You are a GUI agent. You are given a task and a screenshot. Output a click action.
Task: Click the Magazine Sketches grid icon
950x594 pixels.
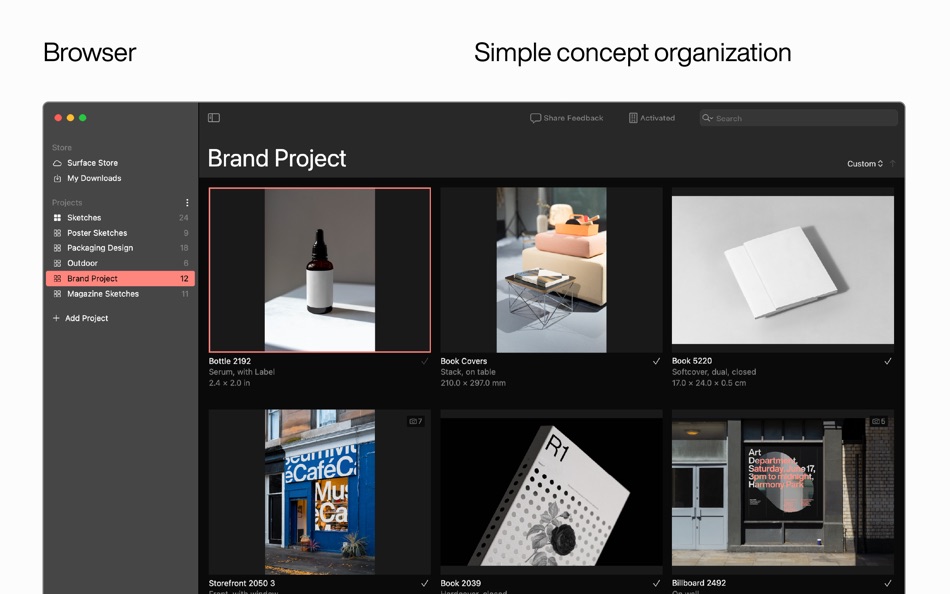57,293
